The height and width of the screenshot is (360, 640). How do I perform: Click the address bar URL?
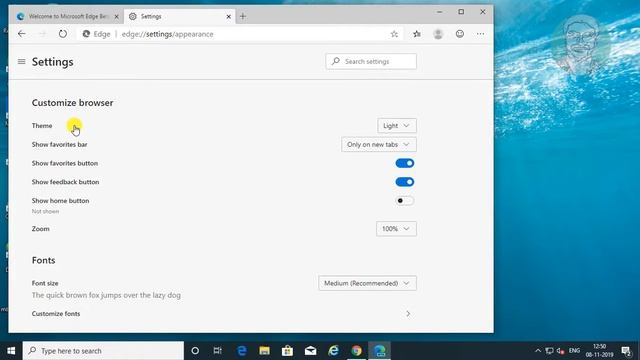167,34
